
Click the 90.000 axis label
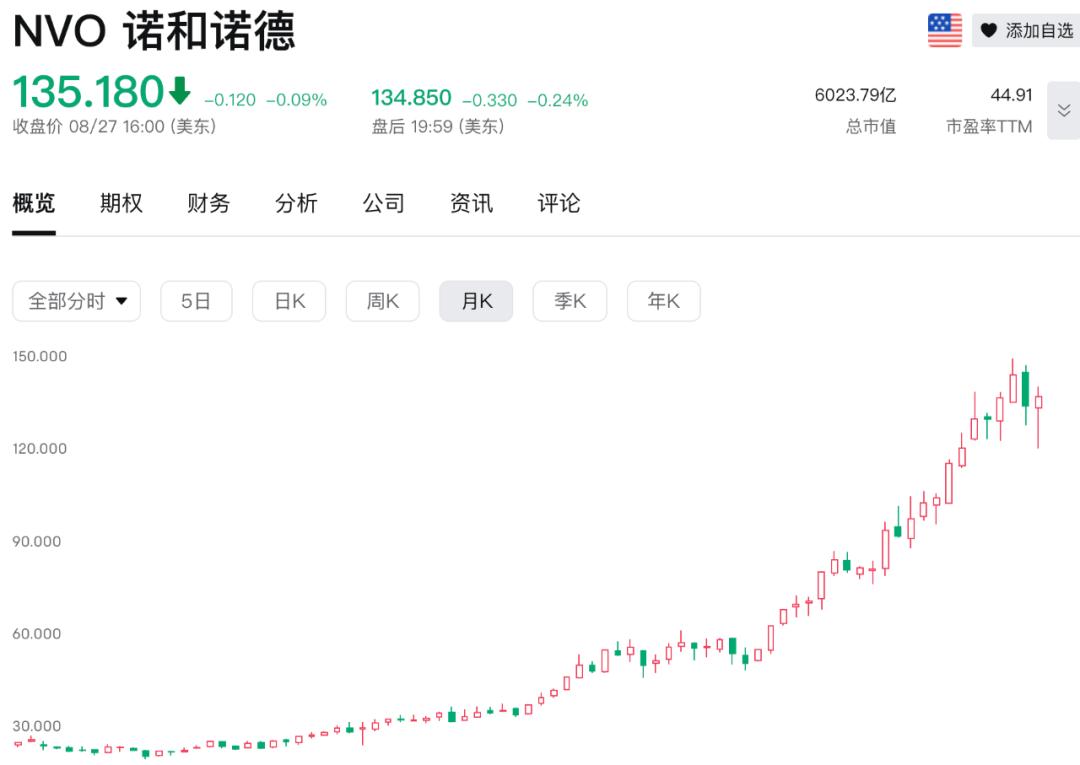(37, 542)
